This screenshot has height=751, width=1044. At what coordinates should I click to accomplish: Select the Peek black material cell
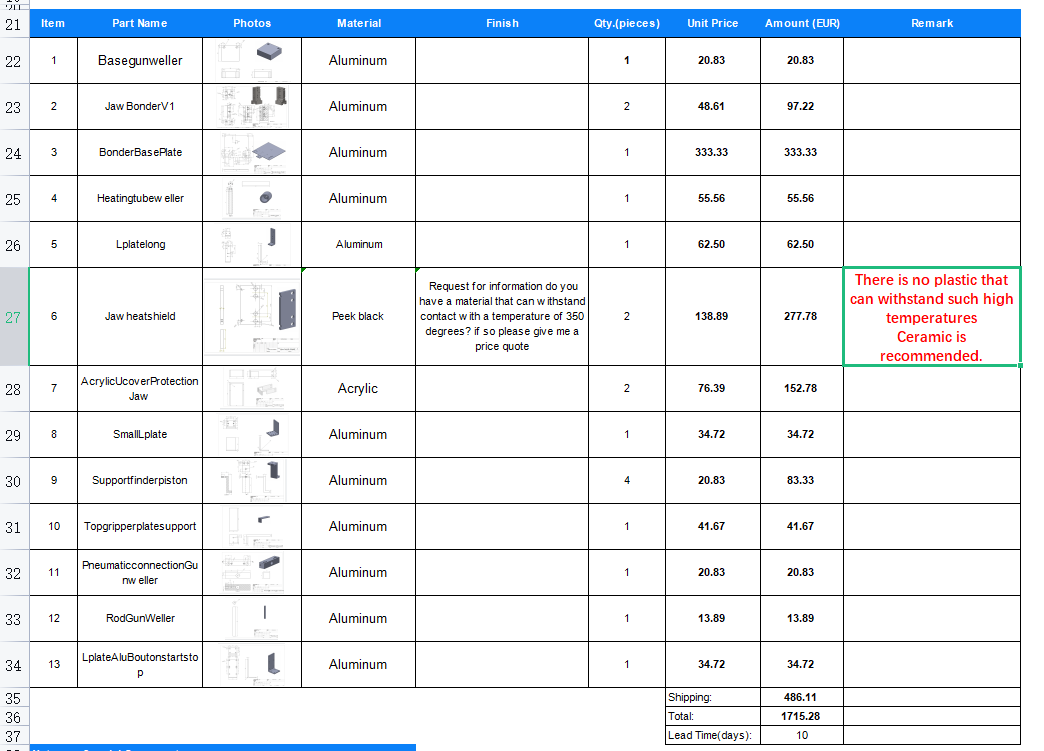point(358,316)
